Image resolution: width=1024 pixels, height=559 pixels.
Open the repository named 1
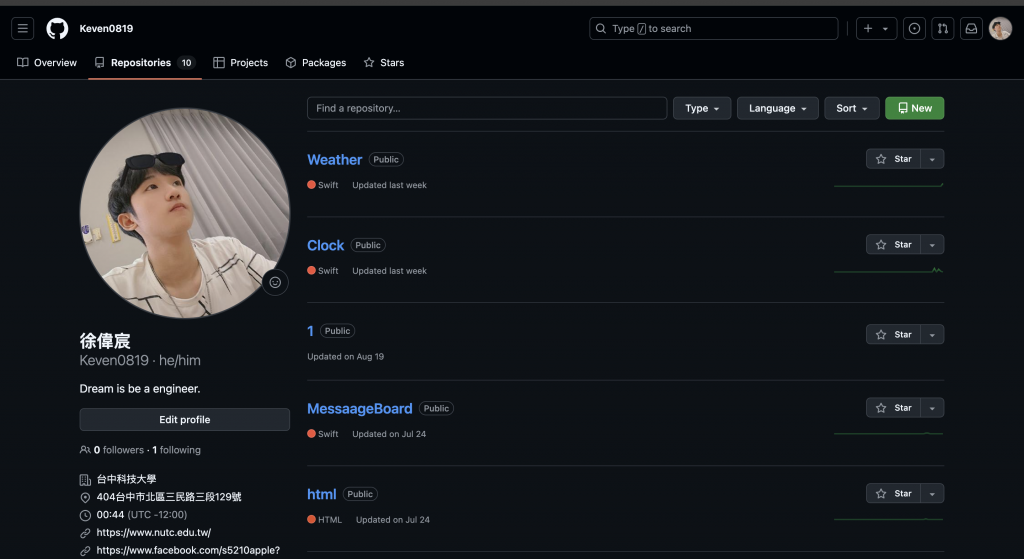[x=310, y=331]
